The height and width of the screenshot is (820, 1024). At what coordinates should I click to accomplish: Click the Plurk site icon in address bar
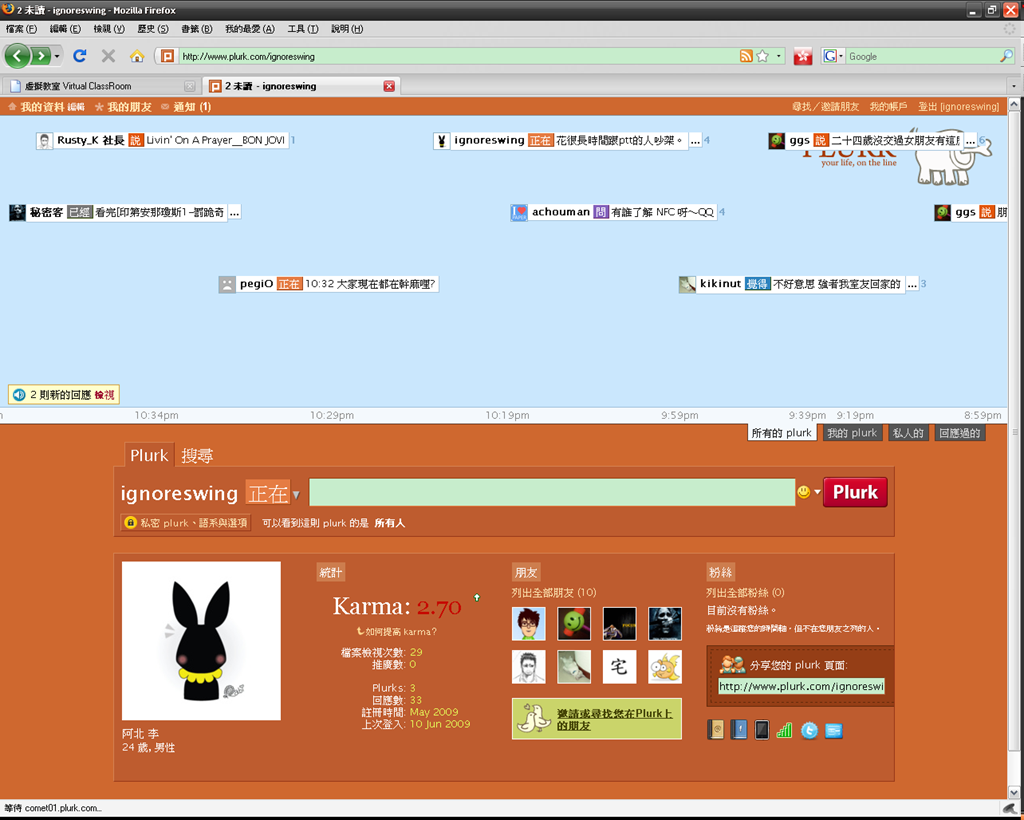(x=168, y=56)
